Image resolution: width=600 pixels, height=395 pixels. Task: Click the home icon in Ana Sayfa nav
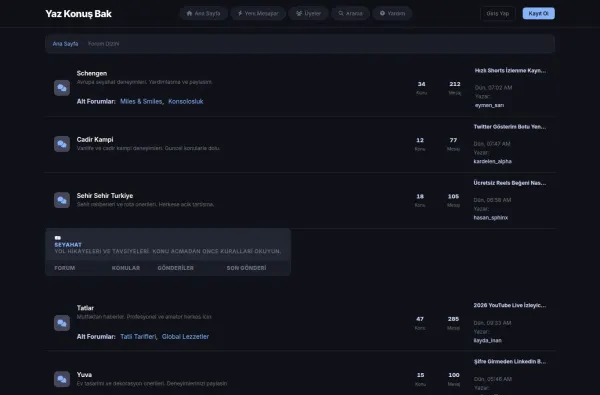click(189, 13)
